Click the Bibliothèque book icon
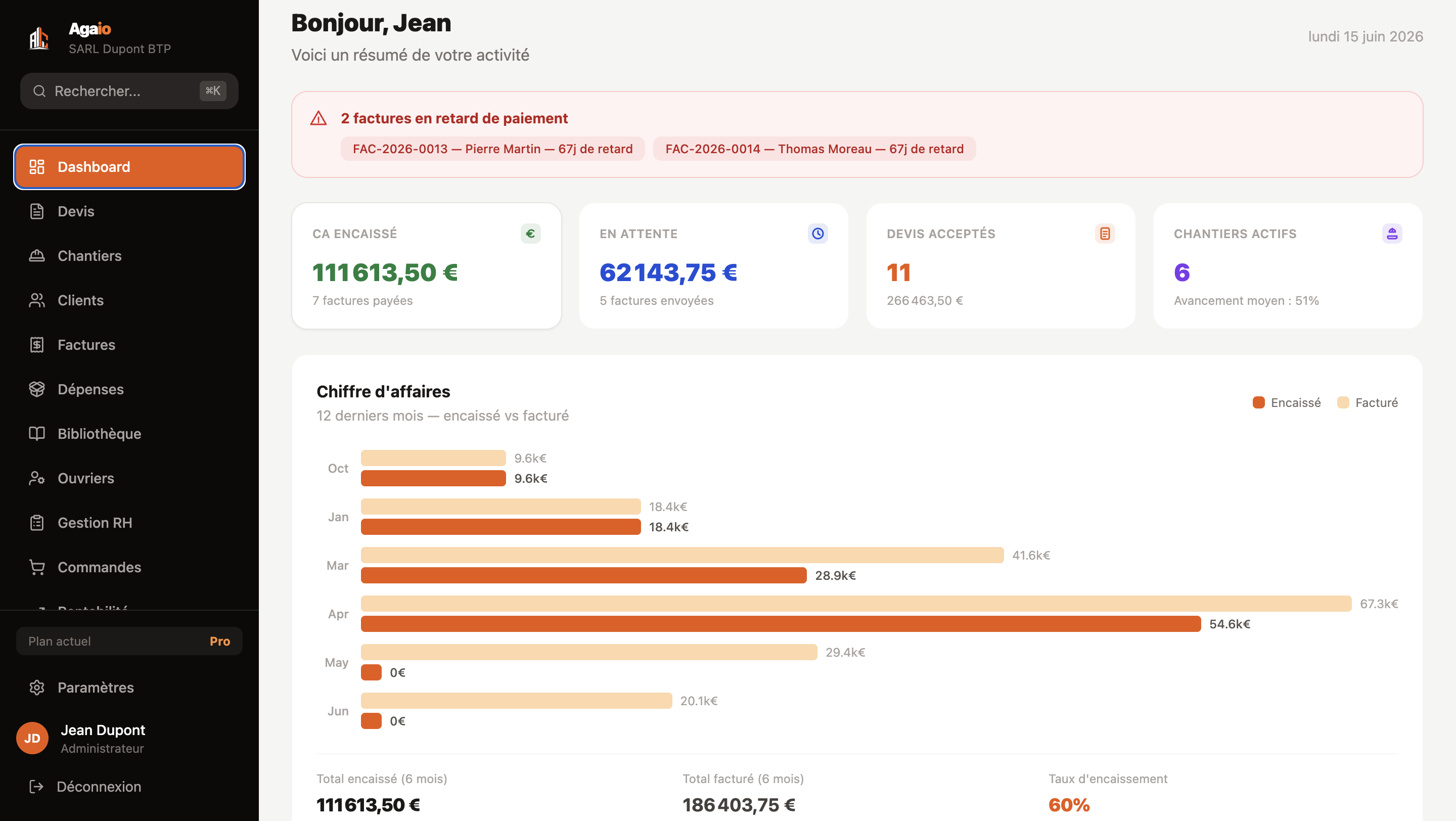 [37, 433]
